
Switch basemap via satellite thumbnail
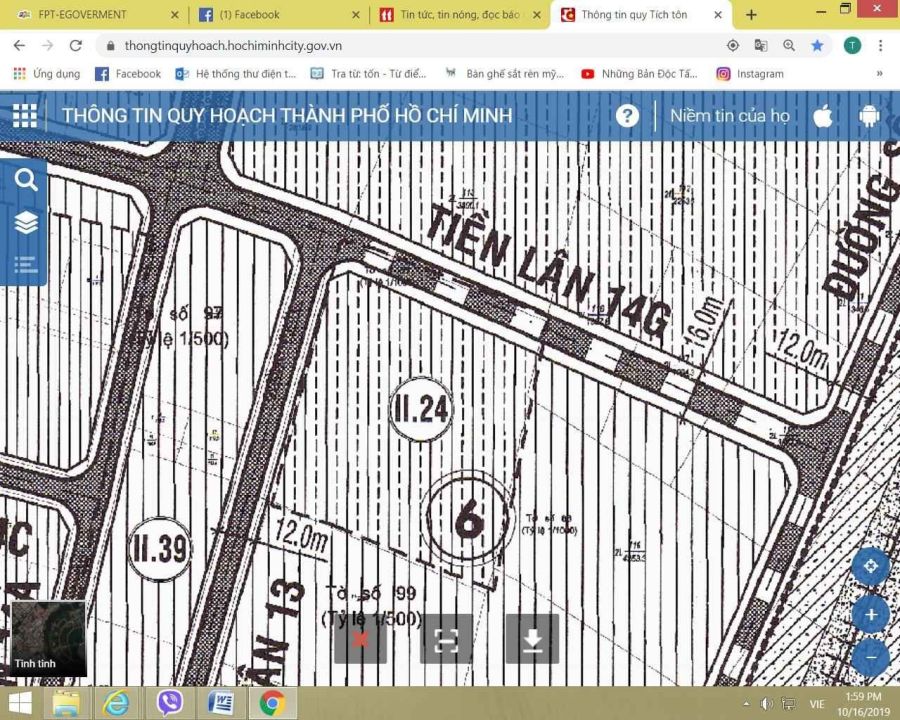pos(47,637)
